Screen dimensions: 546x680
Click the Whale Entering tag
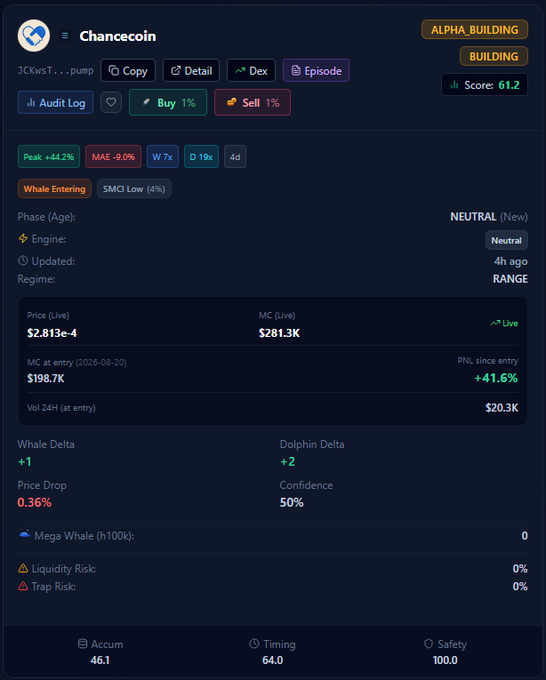click(x=55, y=189)
